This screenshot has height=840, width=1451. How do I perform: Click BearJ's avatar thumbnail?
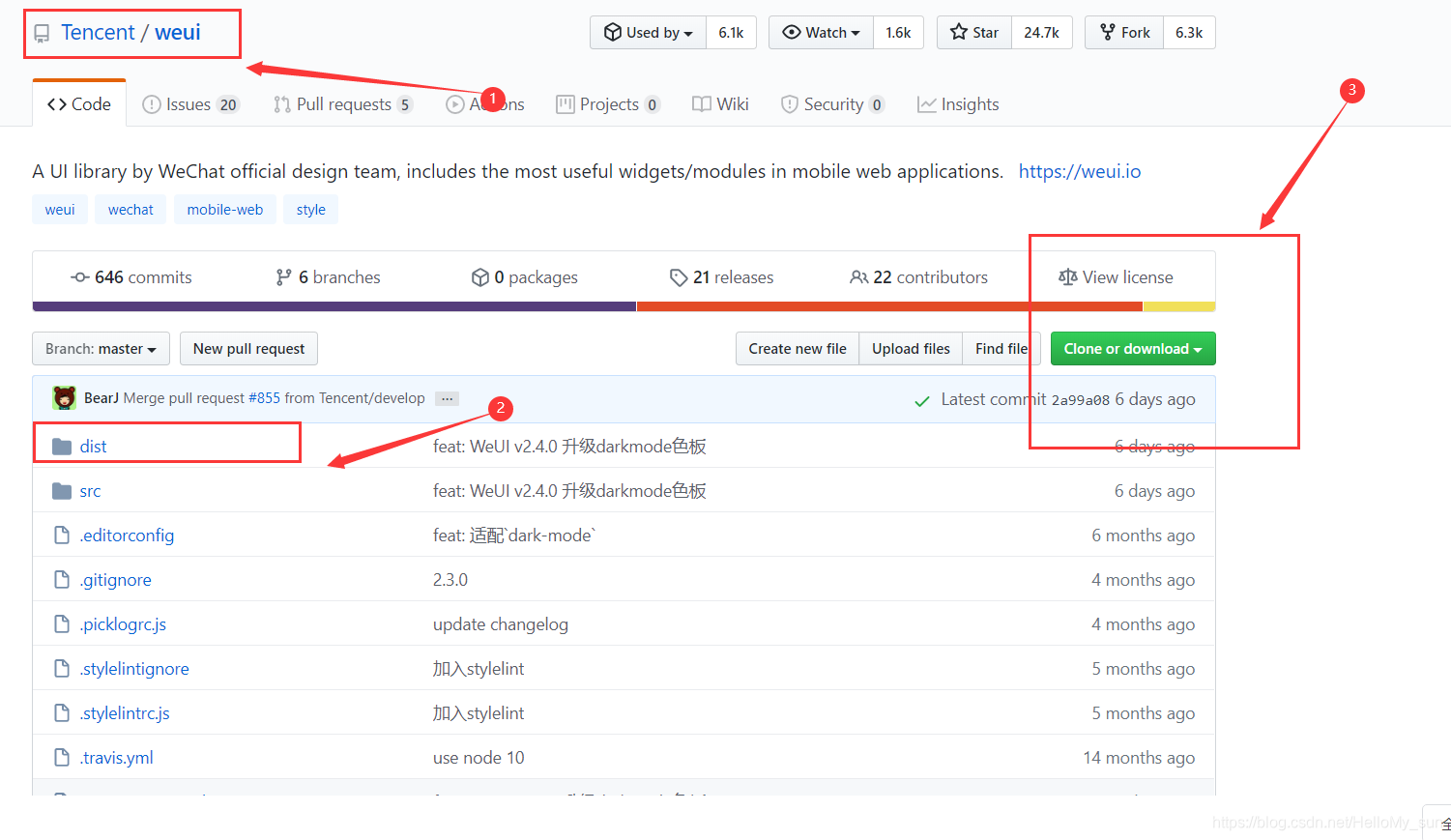click(64, 398)
